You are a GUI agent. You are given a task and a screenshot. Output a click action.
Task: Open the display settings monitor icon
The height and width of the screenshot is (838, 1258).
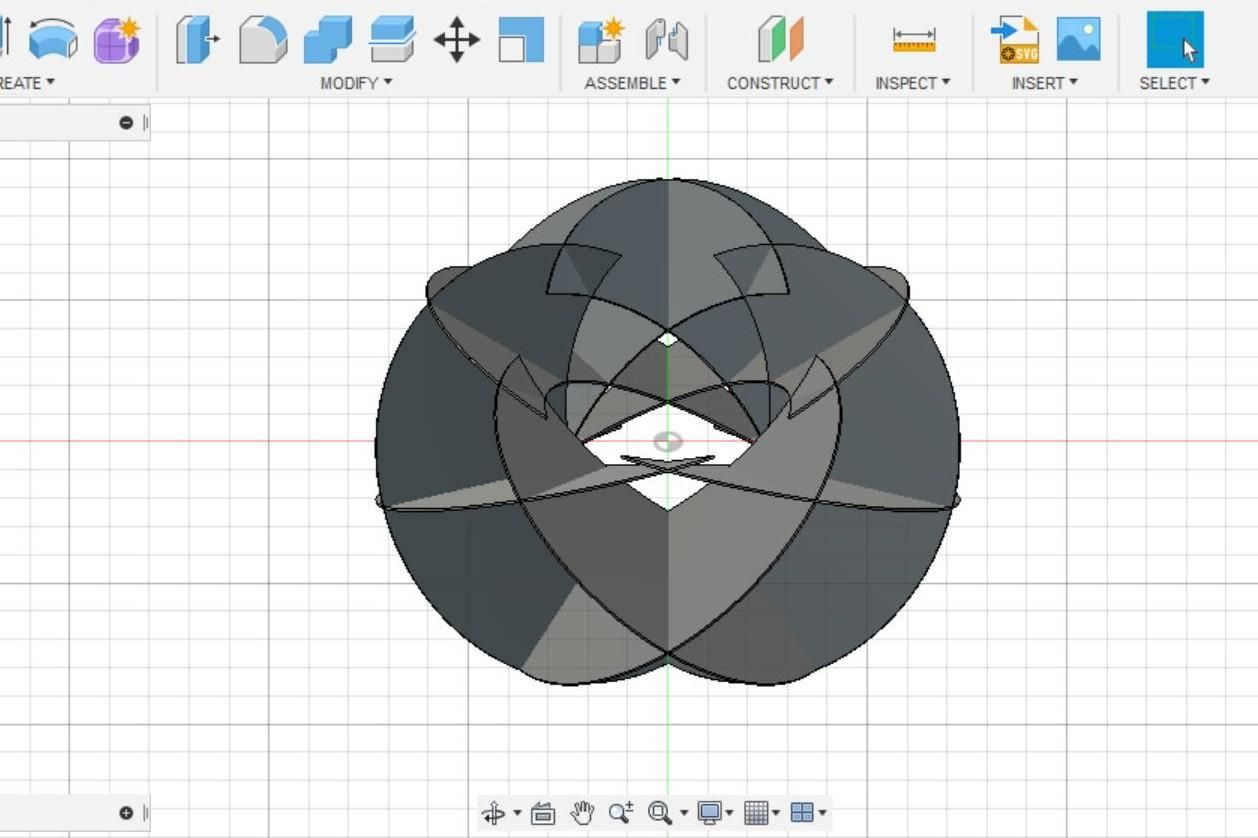pyautogui.click(x=711, y=812)
